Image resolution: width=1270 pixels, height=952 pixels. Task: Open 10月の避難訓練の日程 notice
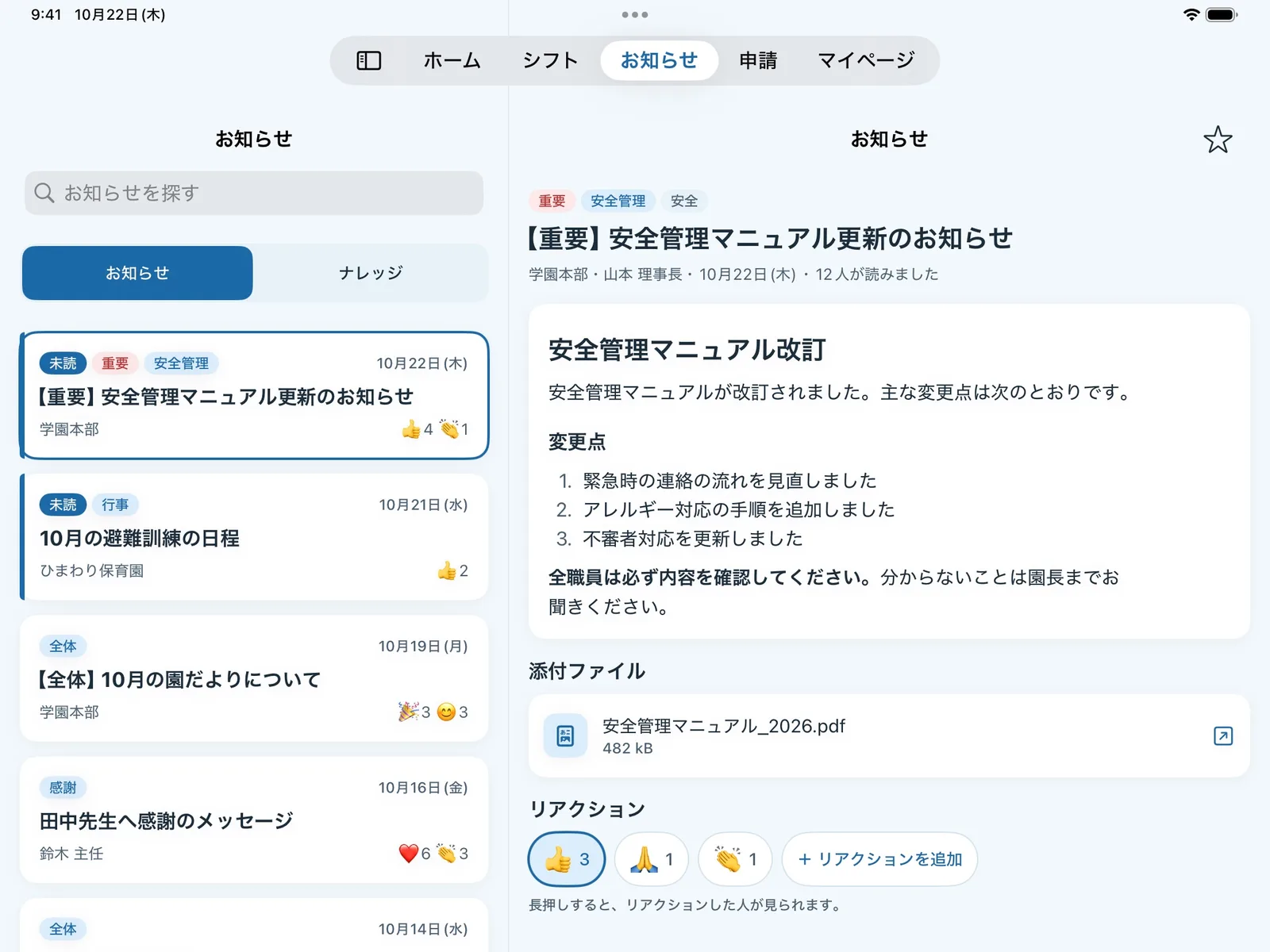click(x=254, y=537)
